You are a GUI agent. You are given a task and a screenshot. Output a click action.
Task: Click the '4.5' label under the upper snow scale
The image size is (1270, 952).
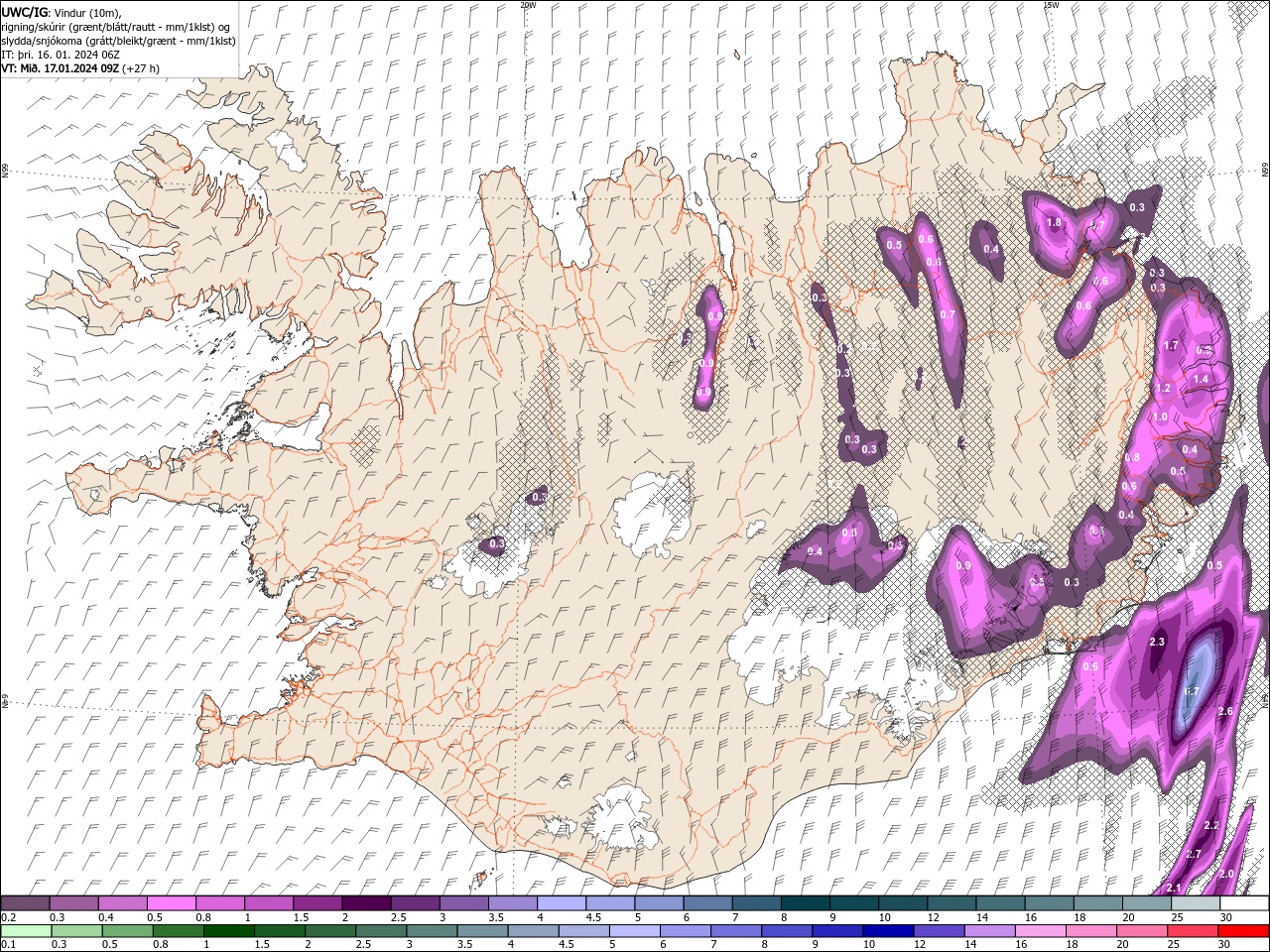pos(594,917)
